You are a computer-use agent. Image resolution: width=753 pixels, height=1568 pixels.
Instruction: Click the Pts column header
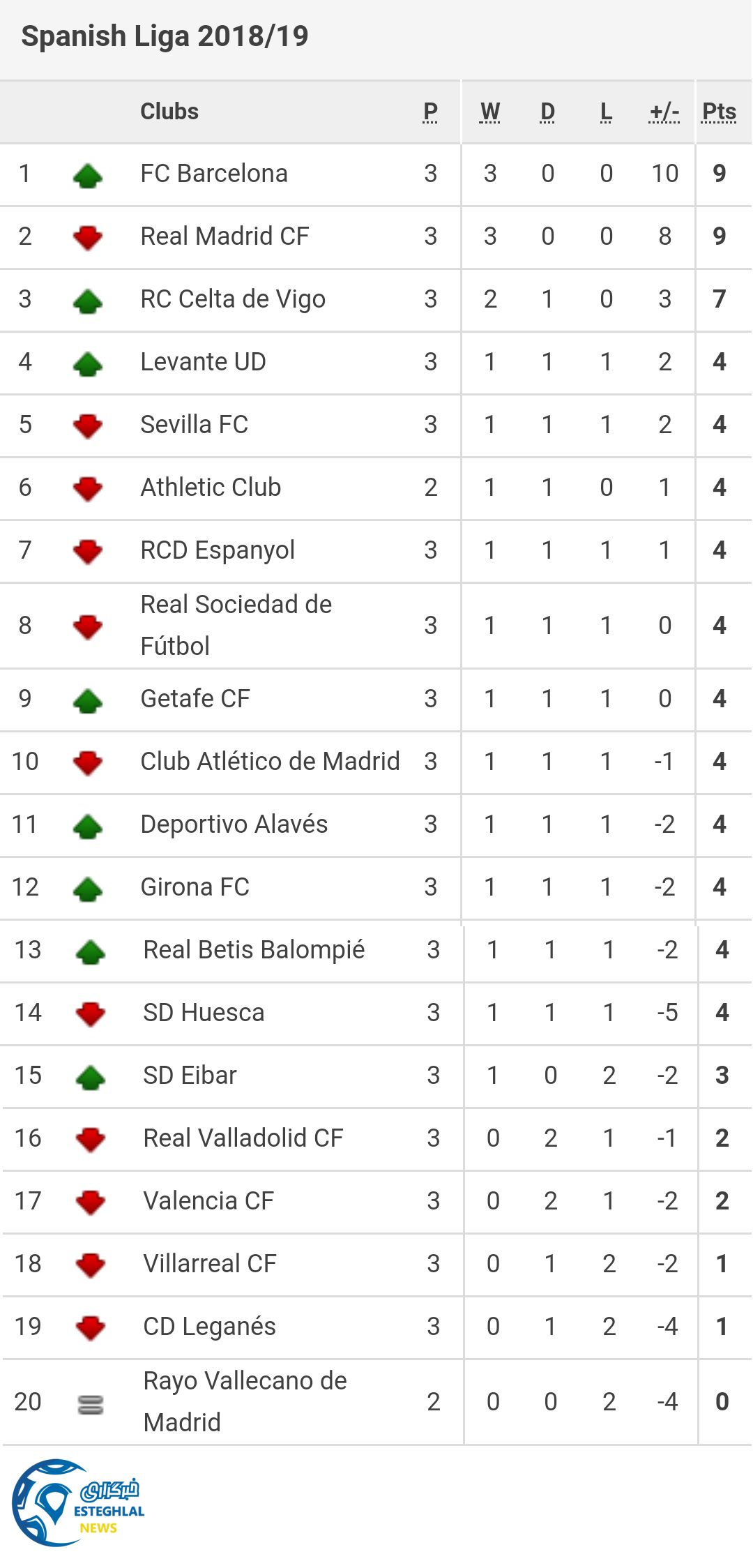pyautogui.click(x=719, y=112)
